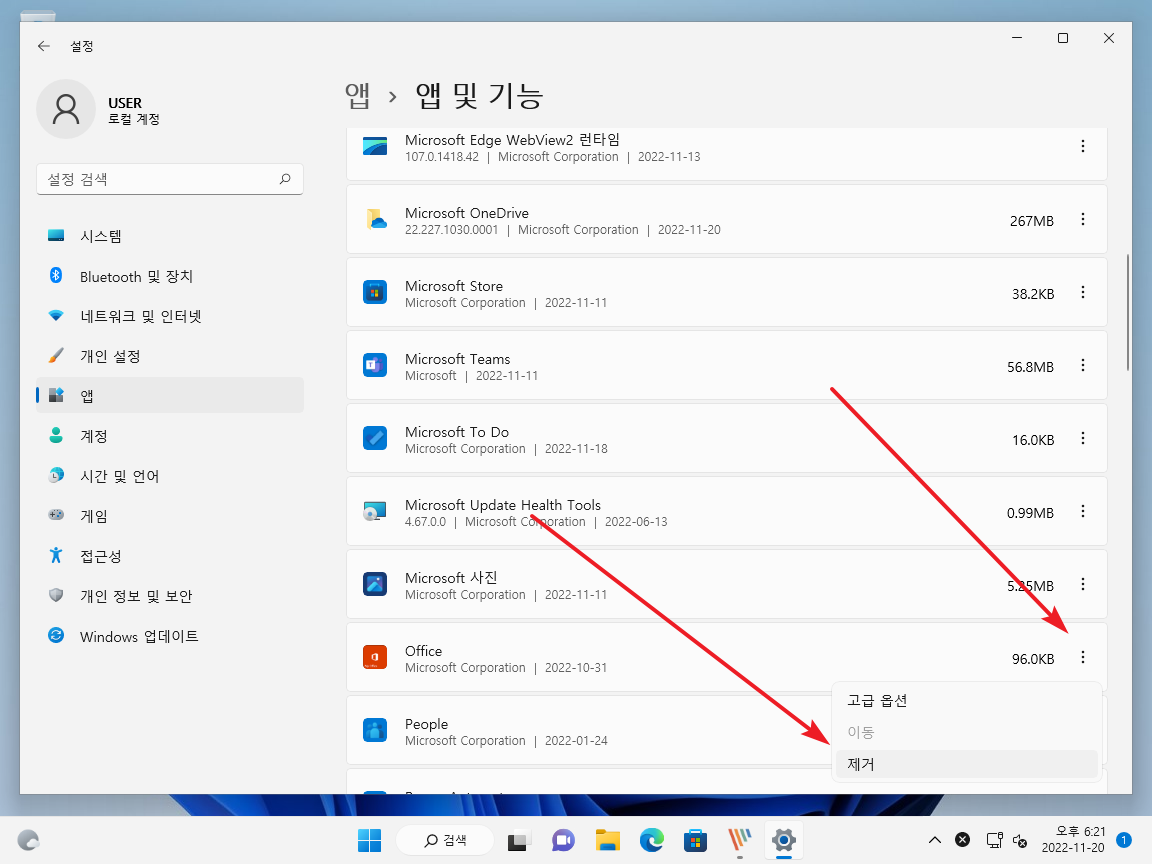Open Teams Chat from the taskbar
This screenshot has width=1152, height=864.
point(563,840)
